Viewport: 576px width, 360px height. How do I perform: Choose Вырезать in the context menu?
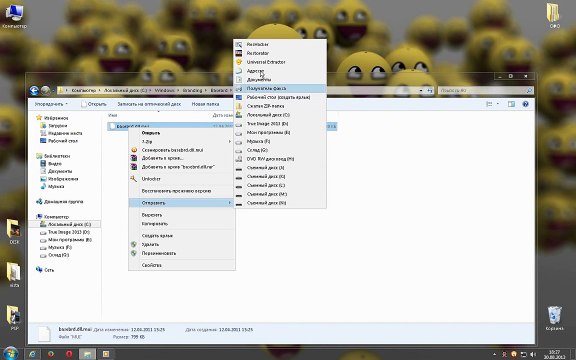tap(181, 215)
